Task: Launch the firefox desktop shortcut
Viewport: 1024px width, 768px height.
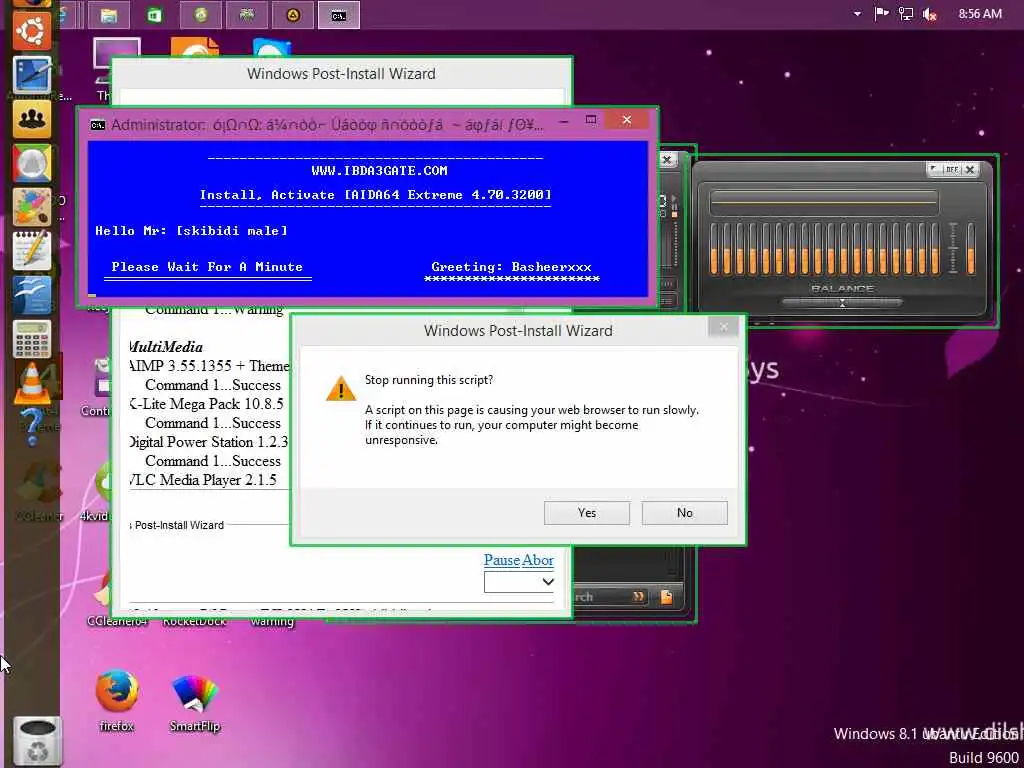Action: 116,699
